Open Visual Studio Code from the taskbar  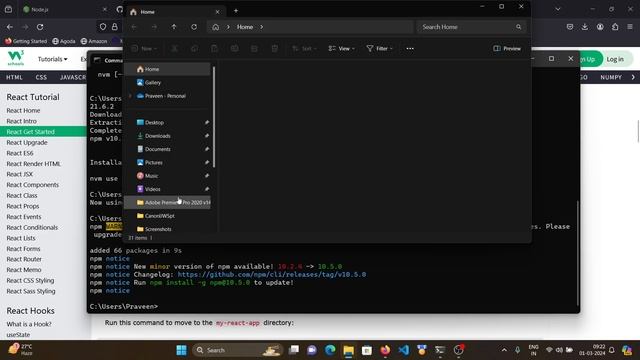click(x=403, y=350)
